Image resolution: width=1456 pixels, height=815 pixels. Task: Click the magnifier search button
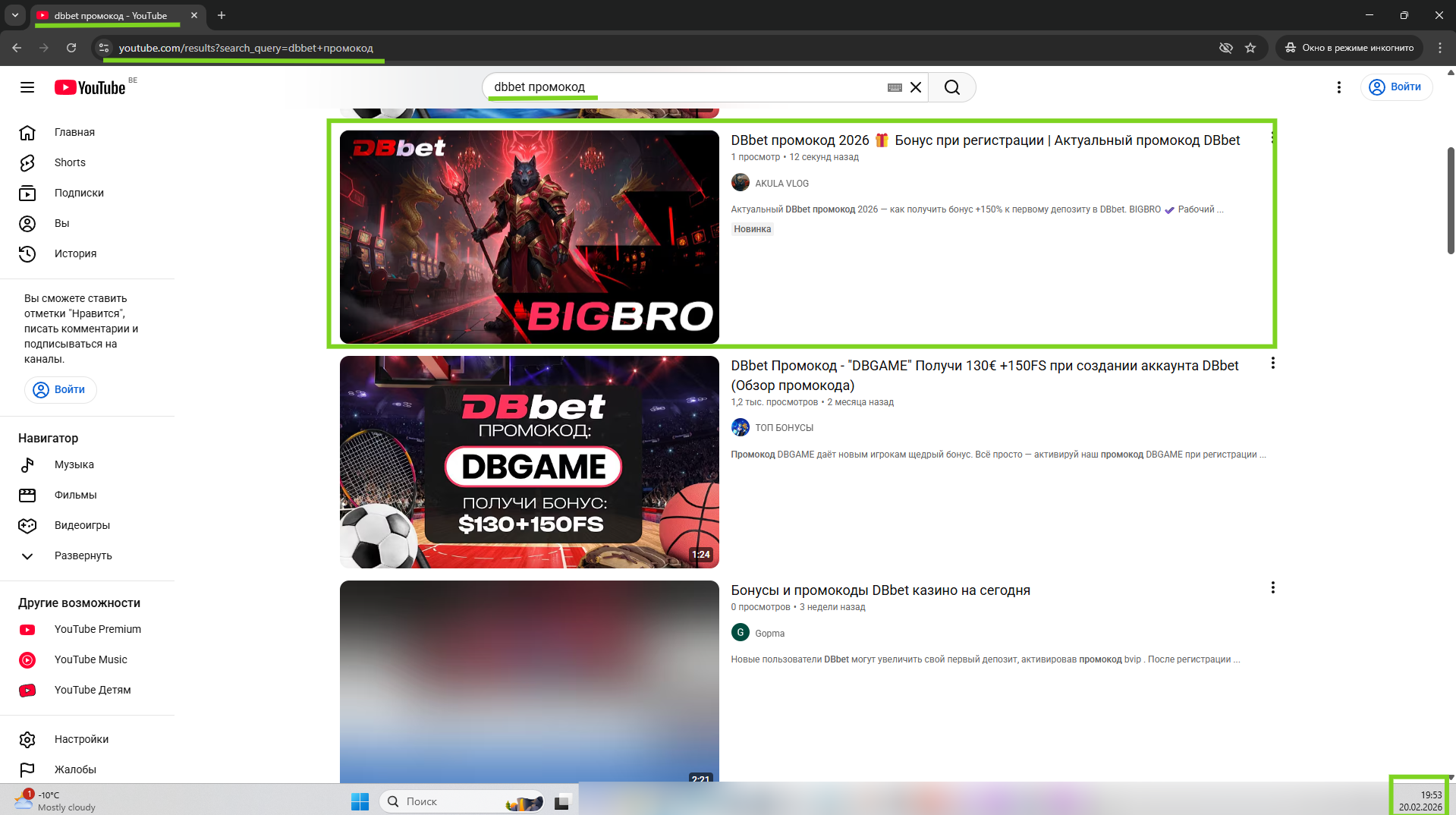pyautogui.click(x=952, y=87)
